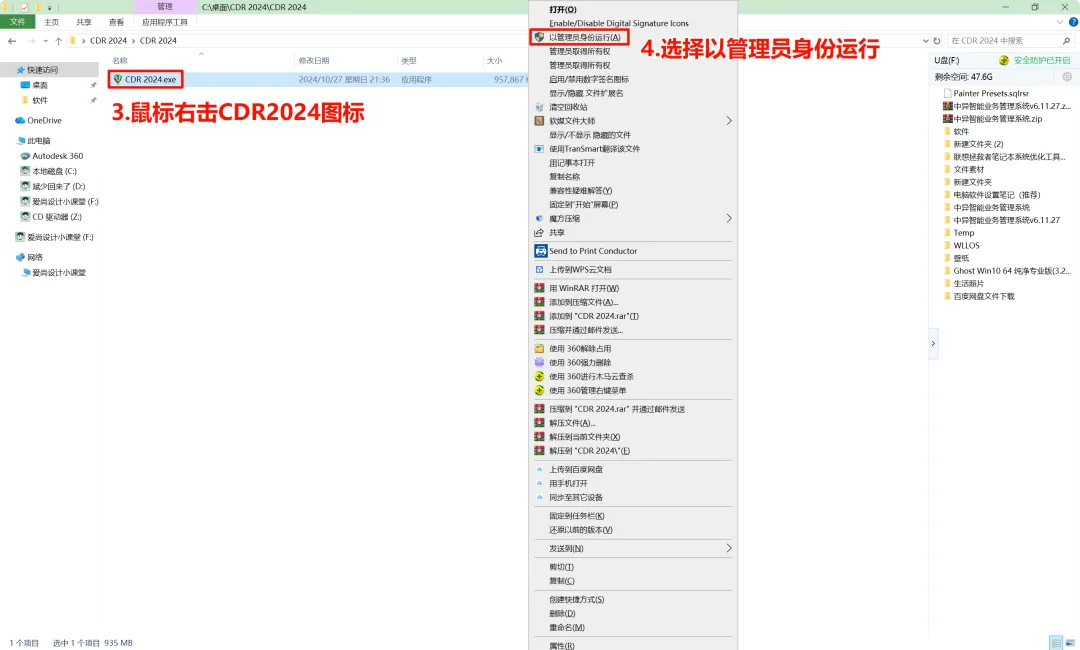This screenshot has width=1080, height=650.
Task: Click 启用/禁用数字签名图标 menu entry
Action: [589, 79]
